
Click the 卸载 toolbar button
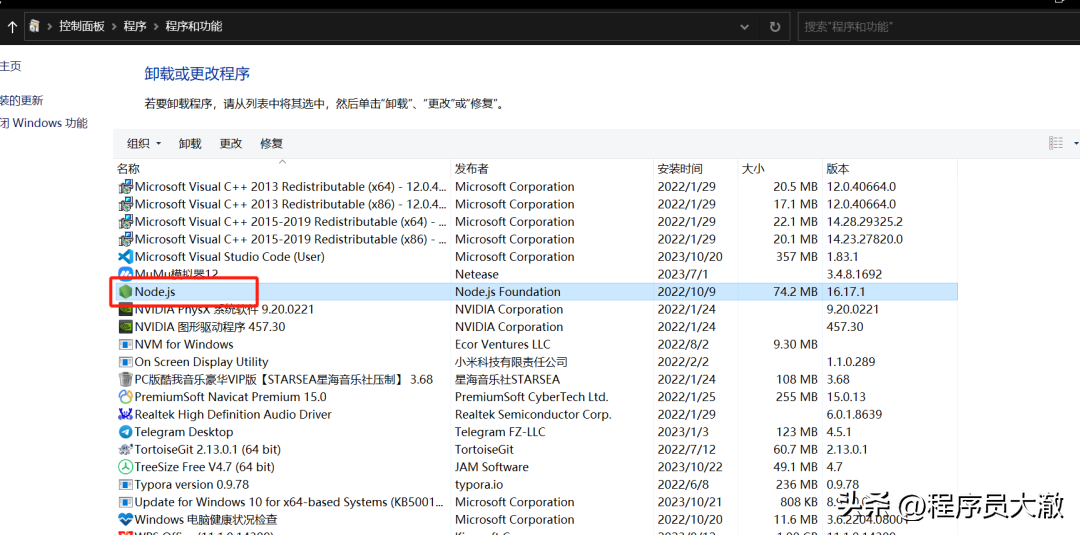click(x=190, y=143)
